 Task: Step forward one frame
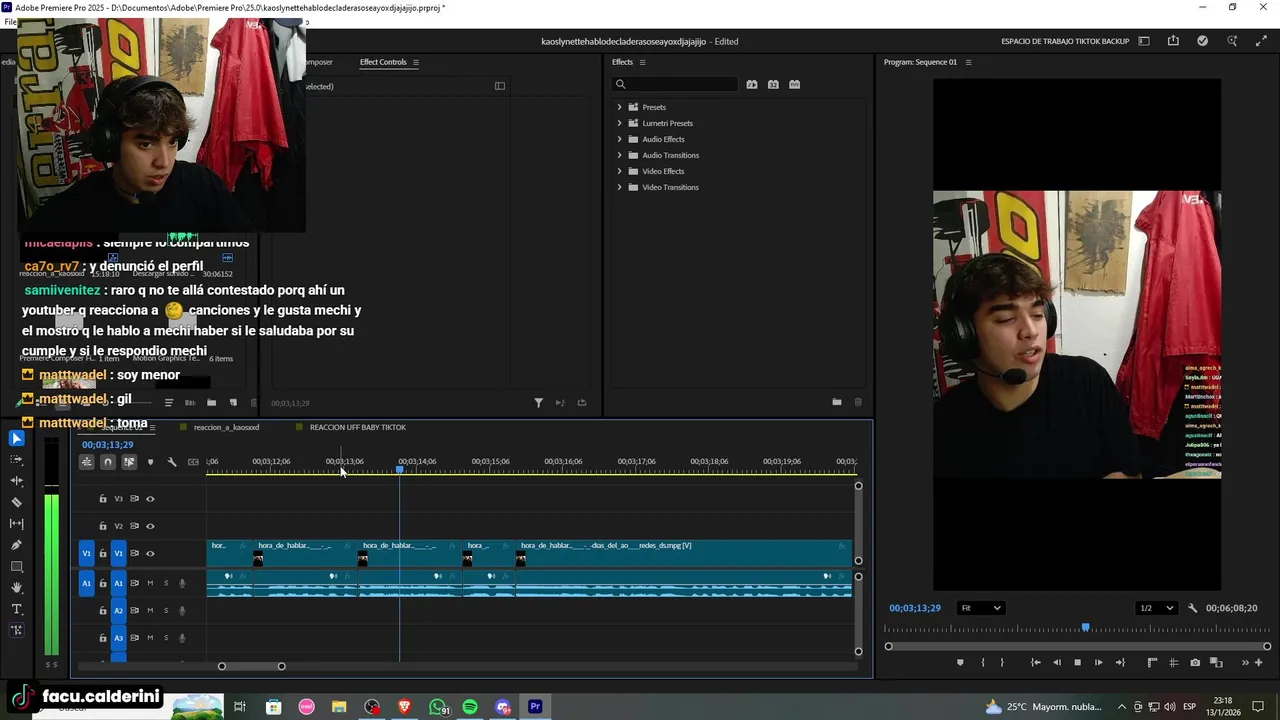1098,662
